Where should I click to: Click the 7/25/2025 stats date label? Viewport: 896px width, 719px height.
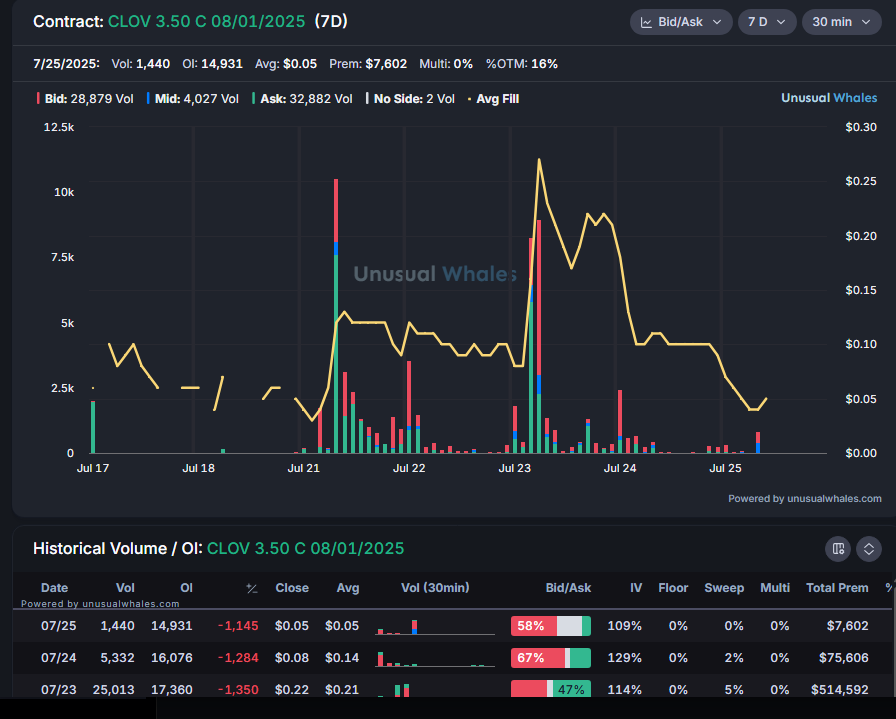coord(66,63)
